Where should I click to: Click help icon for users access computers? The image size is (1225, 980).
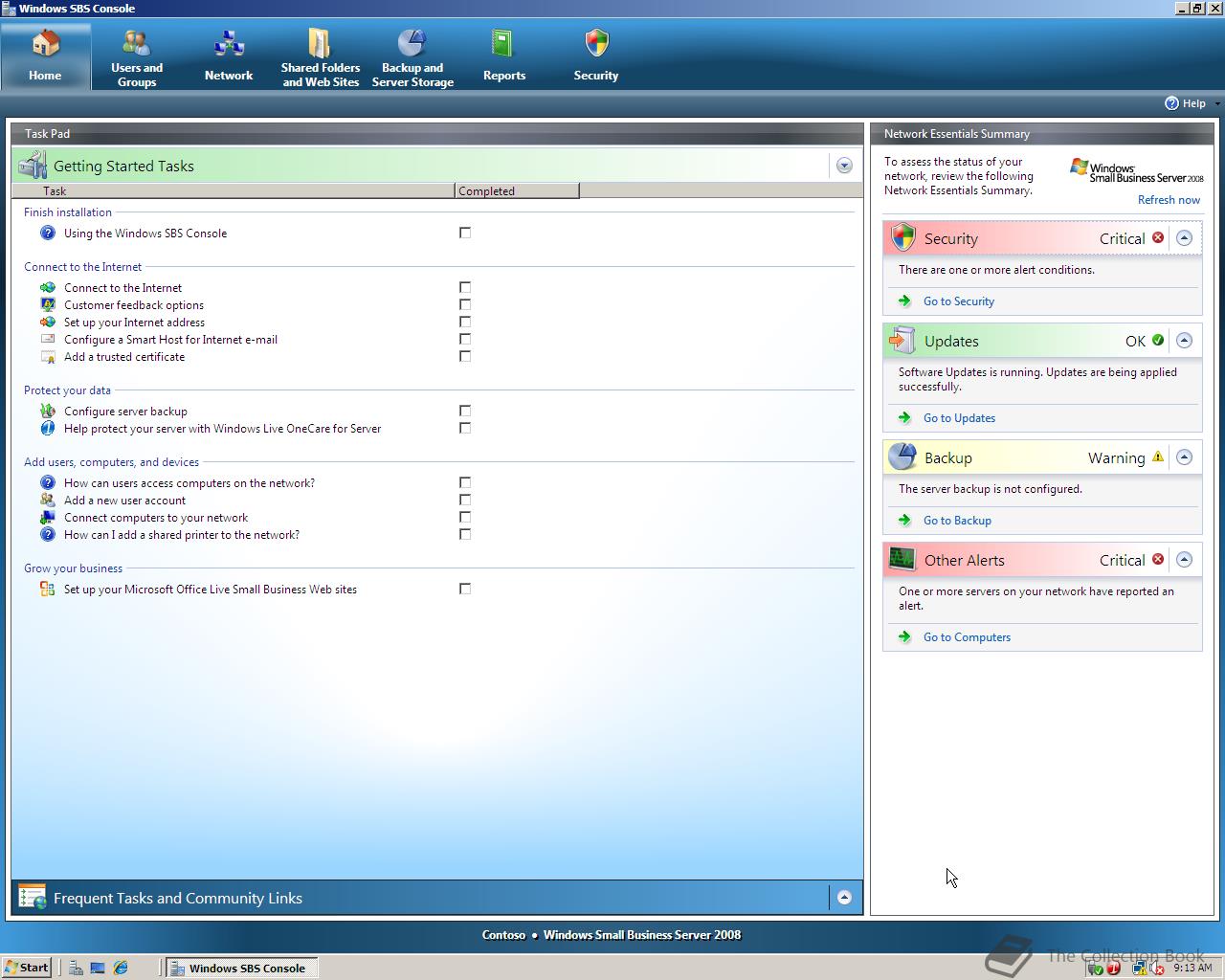pyautogui.click(x=48, y=482)
